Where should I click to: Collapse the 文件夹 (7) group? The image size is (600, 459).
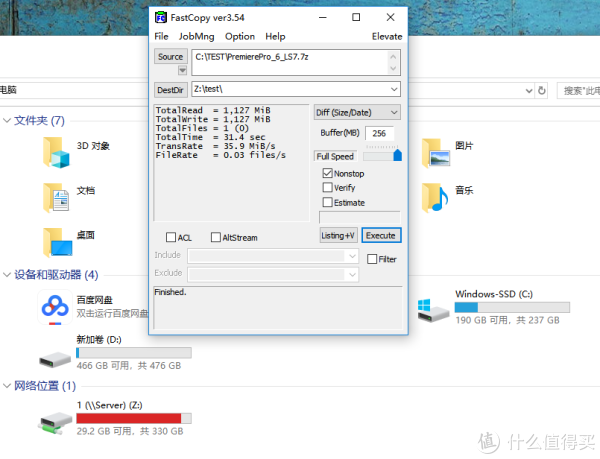click(x=7, y=120)
